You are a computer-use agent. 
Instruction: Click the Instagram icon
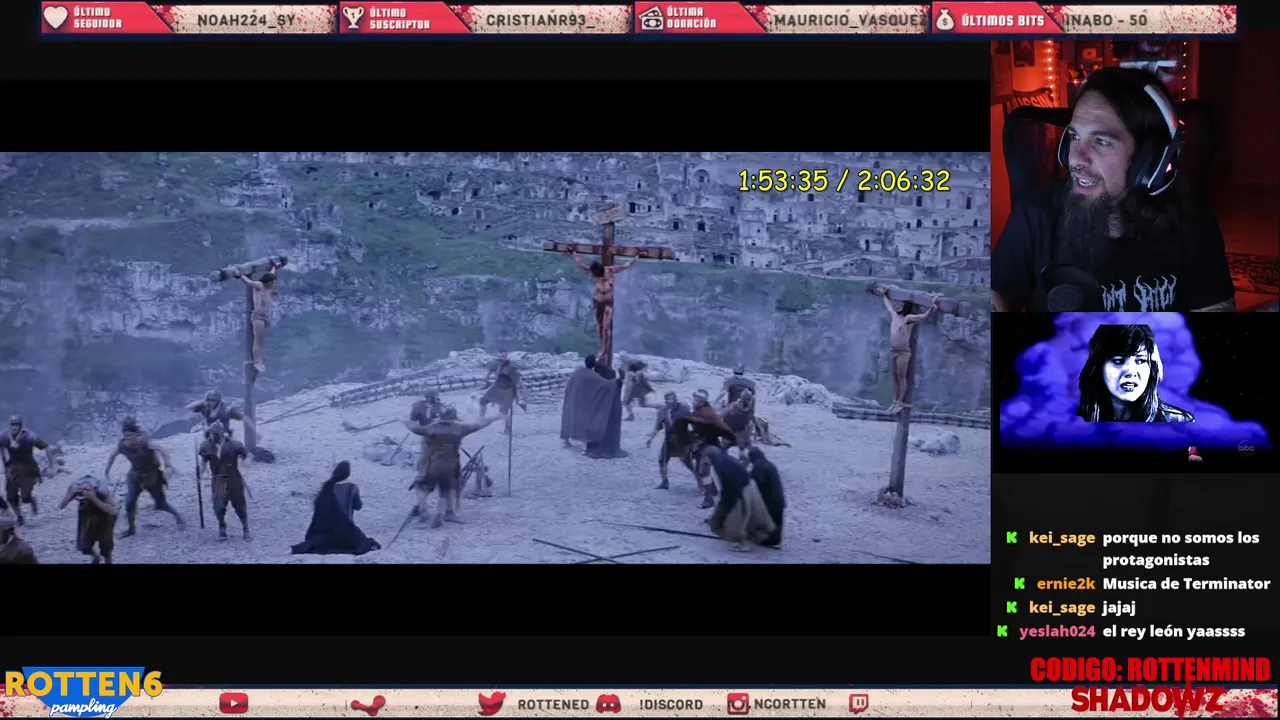tap(738, 704)
